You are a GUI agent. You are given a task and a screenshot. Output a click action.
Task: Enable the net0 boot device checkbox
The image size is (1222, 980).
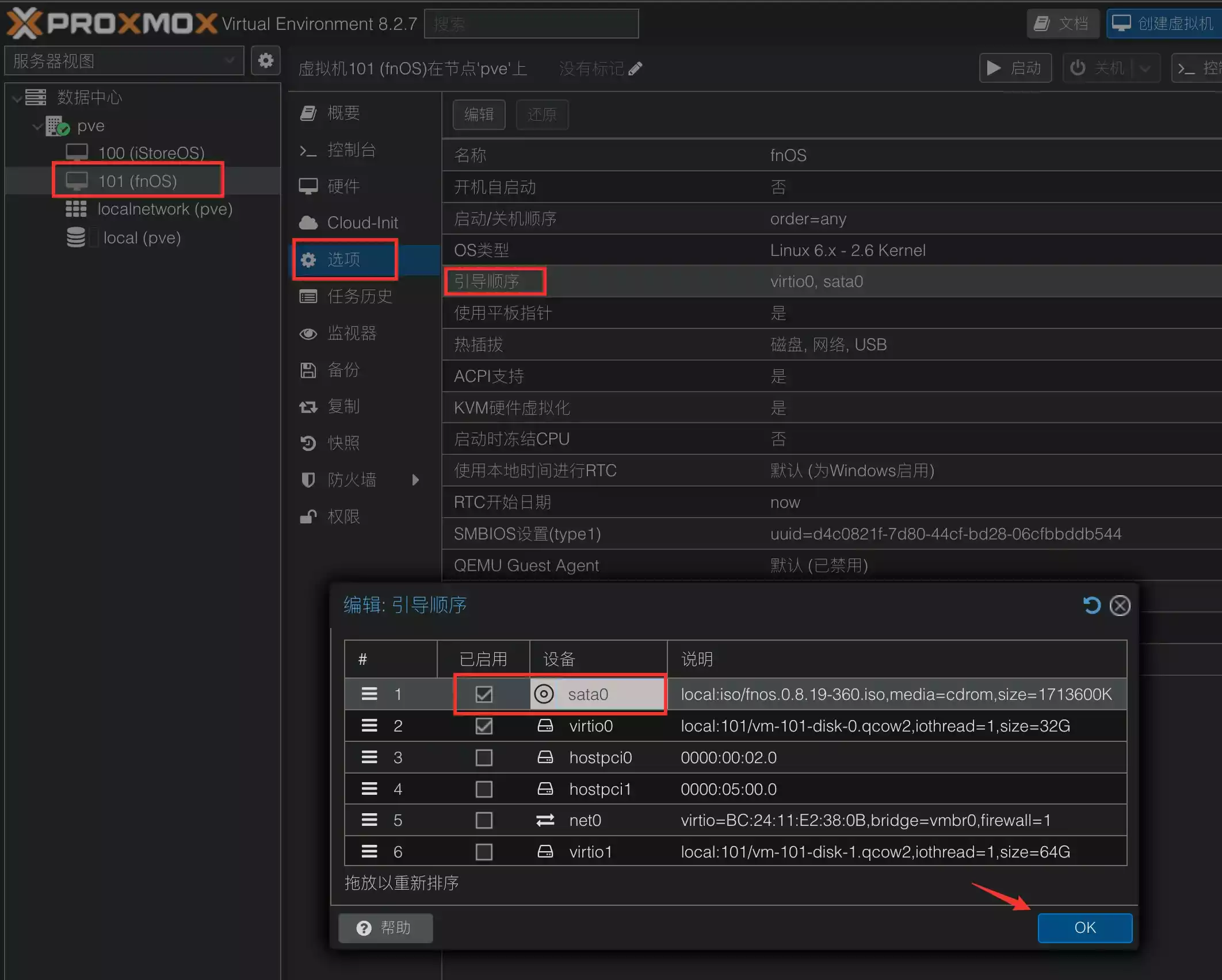point(484,820)
